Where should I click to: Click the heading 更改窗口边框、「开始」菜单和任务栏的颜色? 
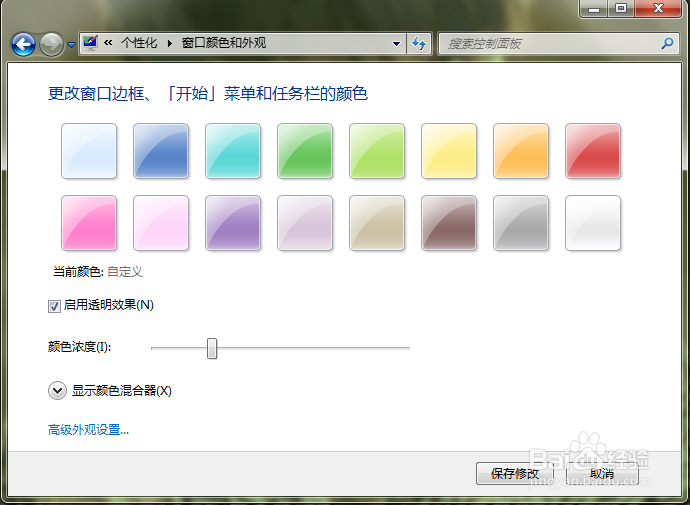point(208,94)
